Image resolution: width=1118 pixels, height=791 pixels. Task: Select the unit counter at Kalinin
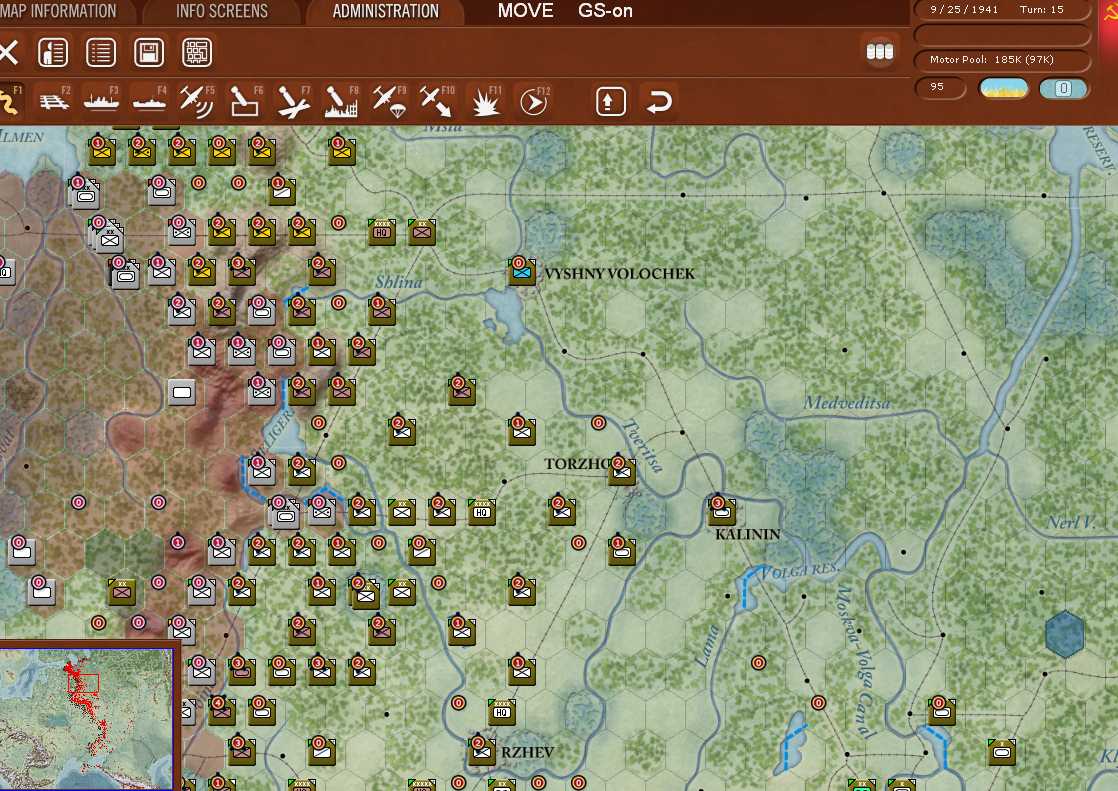tap(722, 511)
